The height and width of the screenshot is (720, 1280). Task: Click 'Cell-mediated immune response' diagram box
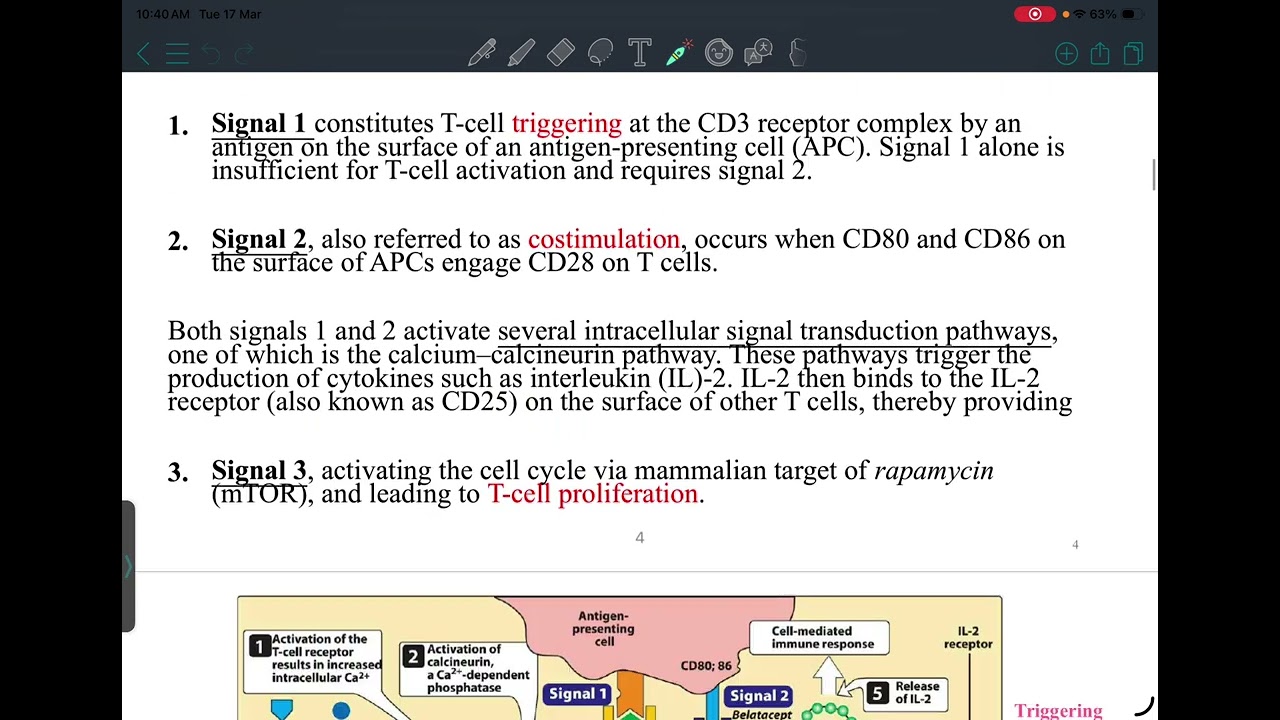(822, 637)
